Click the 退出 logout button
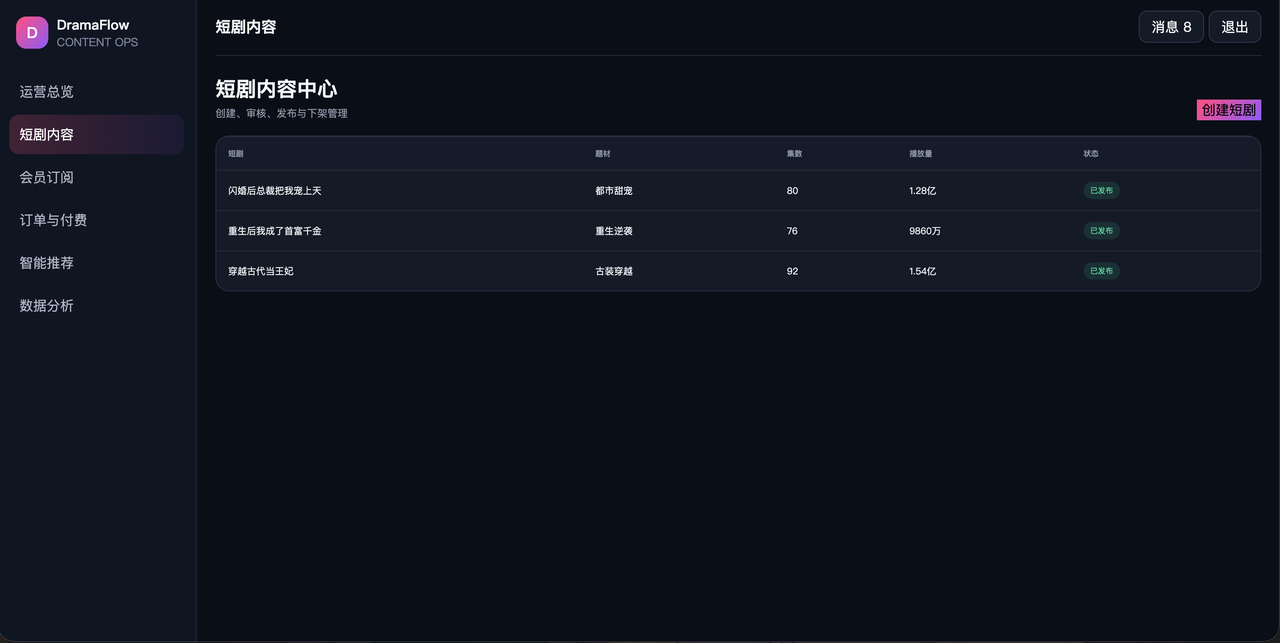 tap(1235, 27)
